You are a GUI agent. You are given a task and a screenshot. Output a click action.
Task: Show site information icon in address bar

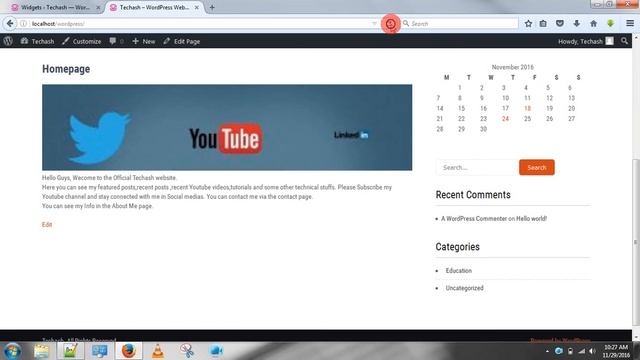point(23,24)
